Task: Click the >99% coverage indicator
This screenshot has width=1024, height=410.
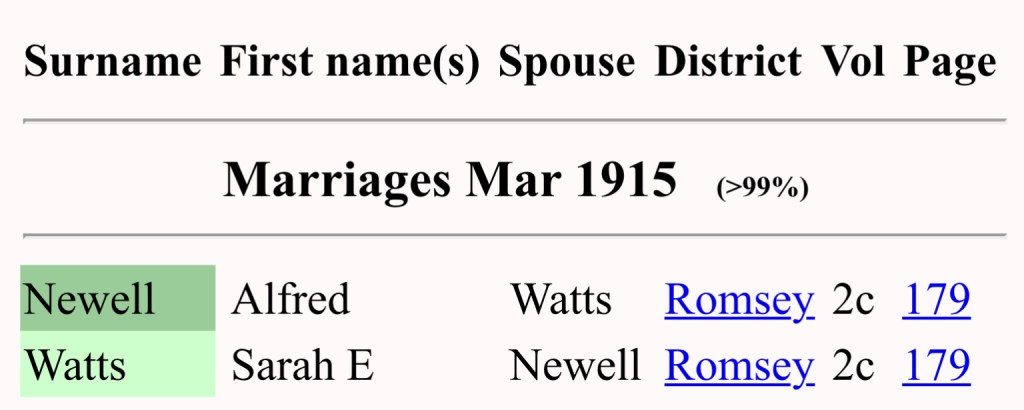Action: click(x=762, y=187)
